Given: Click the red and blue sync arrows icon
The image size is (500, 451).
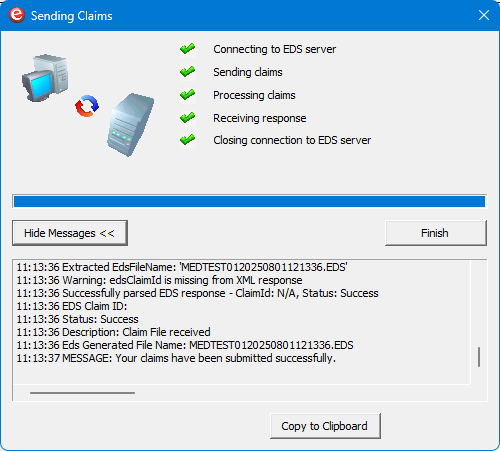Looking at the screenshot, I should tap(87, 106).
